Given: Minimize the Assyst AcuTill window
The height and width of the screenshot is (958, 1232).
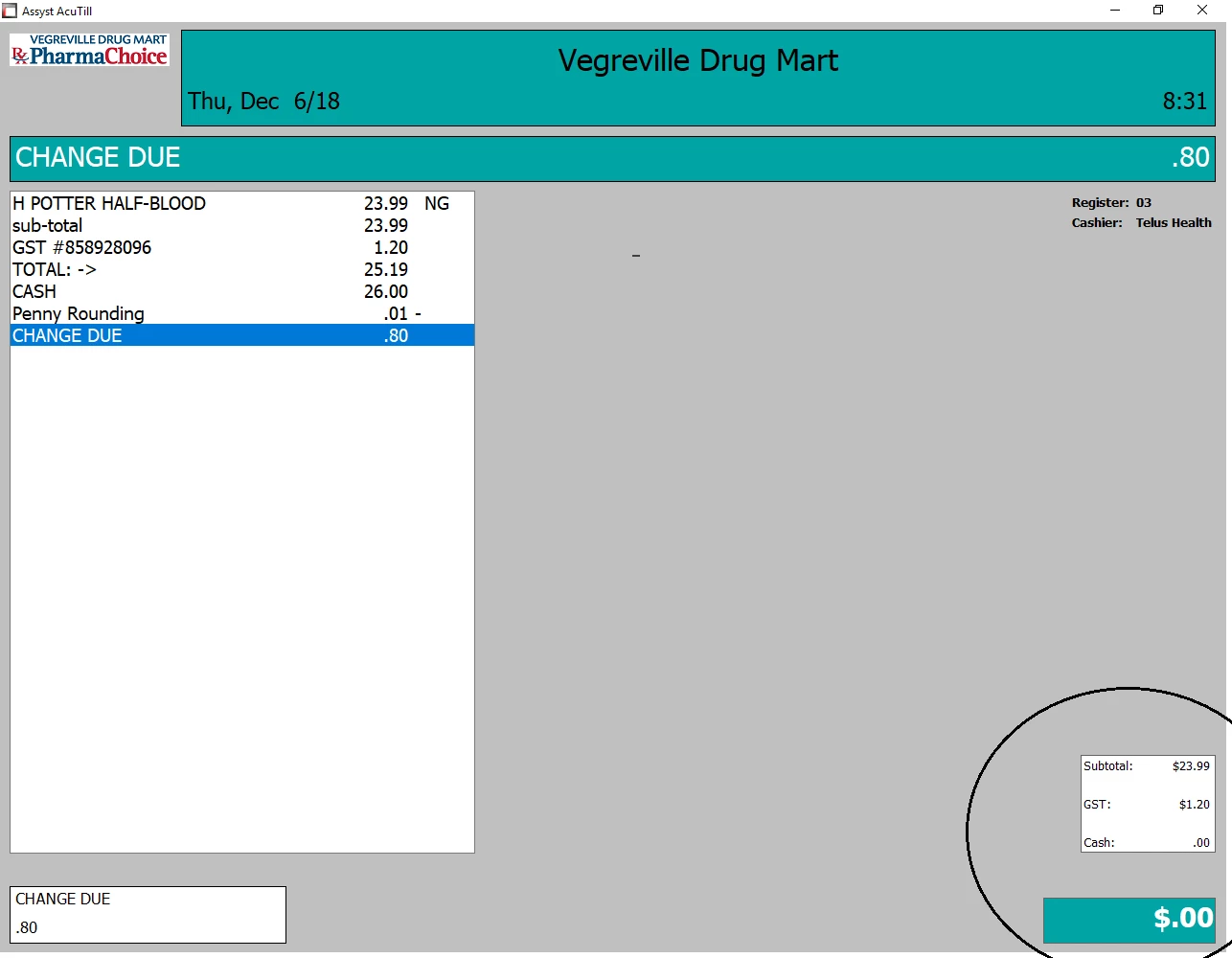Looking at the screenshot, I should 1115,11.
